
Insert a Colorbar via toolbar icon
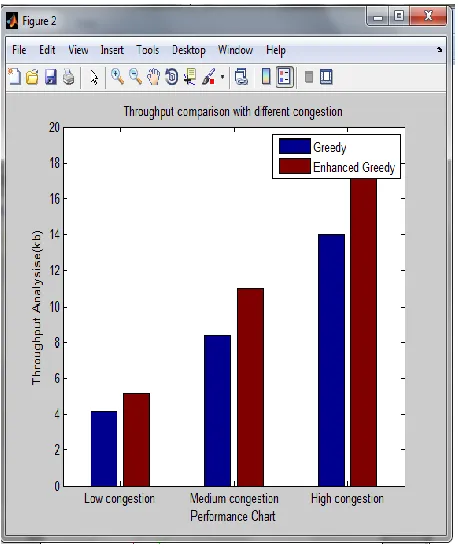point(266,77)
